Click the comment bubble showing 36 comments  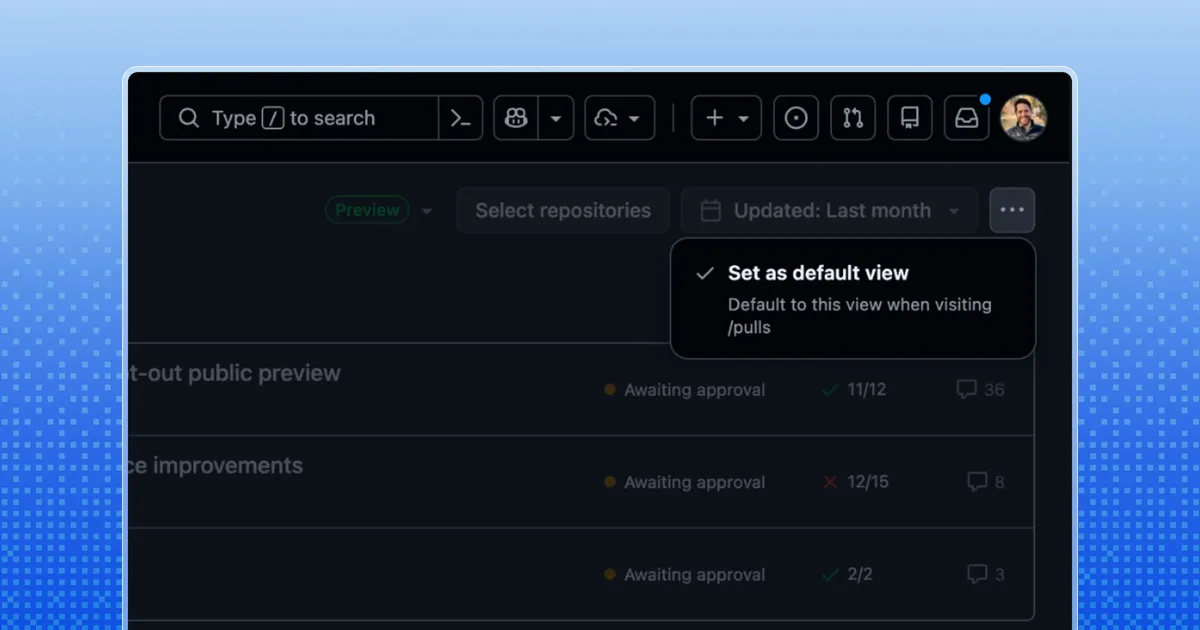pos(980,389)
